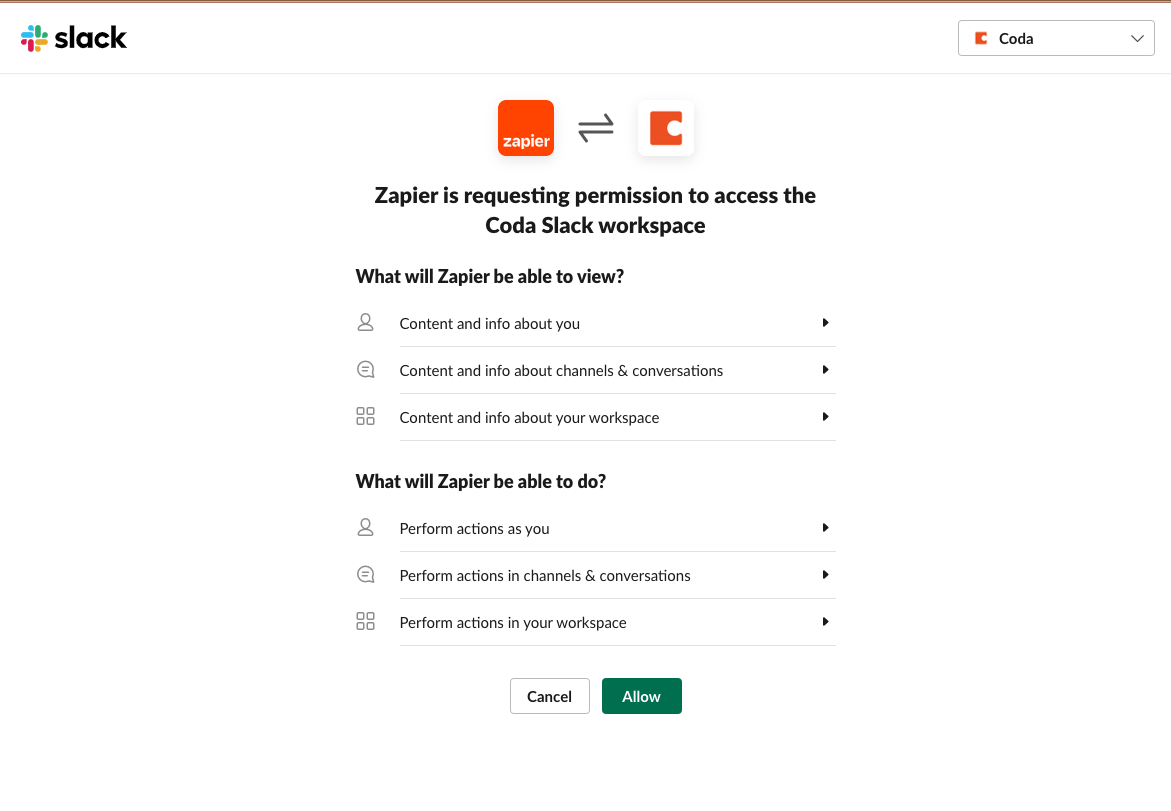Click the Zapier app icon

coord(526,128)
